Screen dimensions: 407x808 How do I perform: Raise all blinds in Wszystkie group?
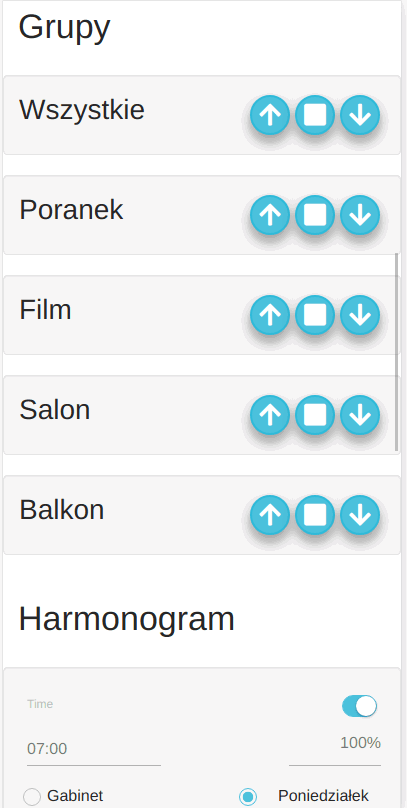270,115
